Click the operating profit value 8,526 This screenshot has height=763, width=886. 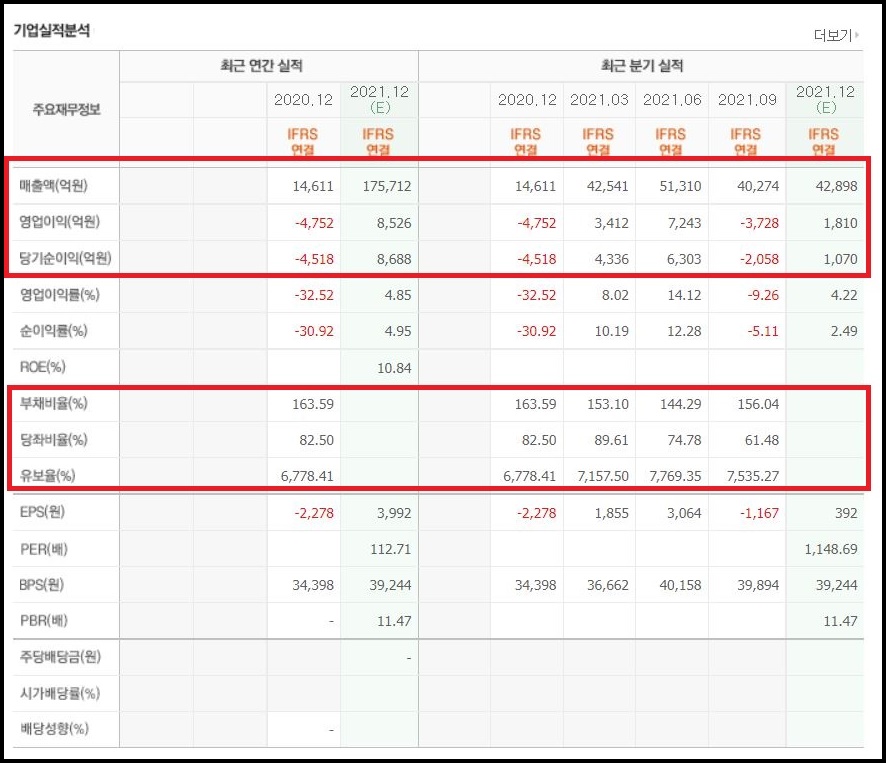coord(394,223)
